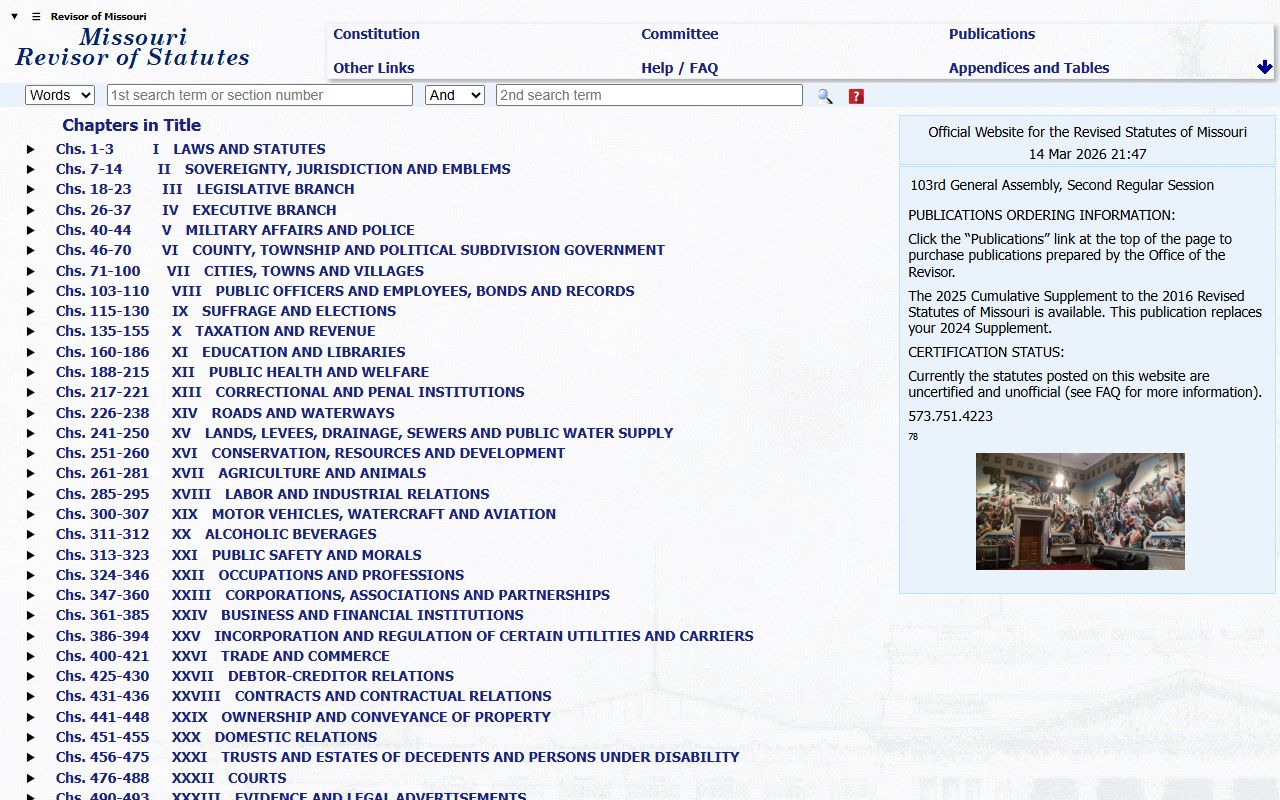Screen dimensions: 1280x800
Task: Expand Title VI County Township arrow
Action: pyautogui.click(x=31, y=250)
